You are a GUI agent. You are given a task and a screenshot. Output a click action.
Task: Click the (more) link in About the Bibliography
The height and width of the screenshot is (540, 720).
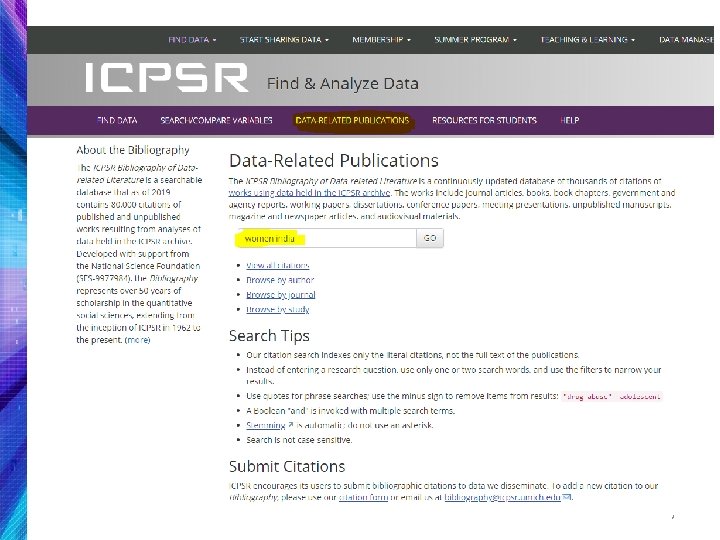tap(137, 340)
